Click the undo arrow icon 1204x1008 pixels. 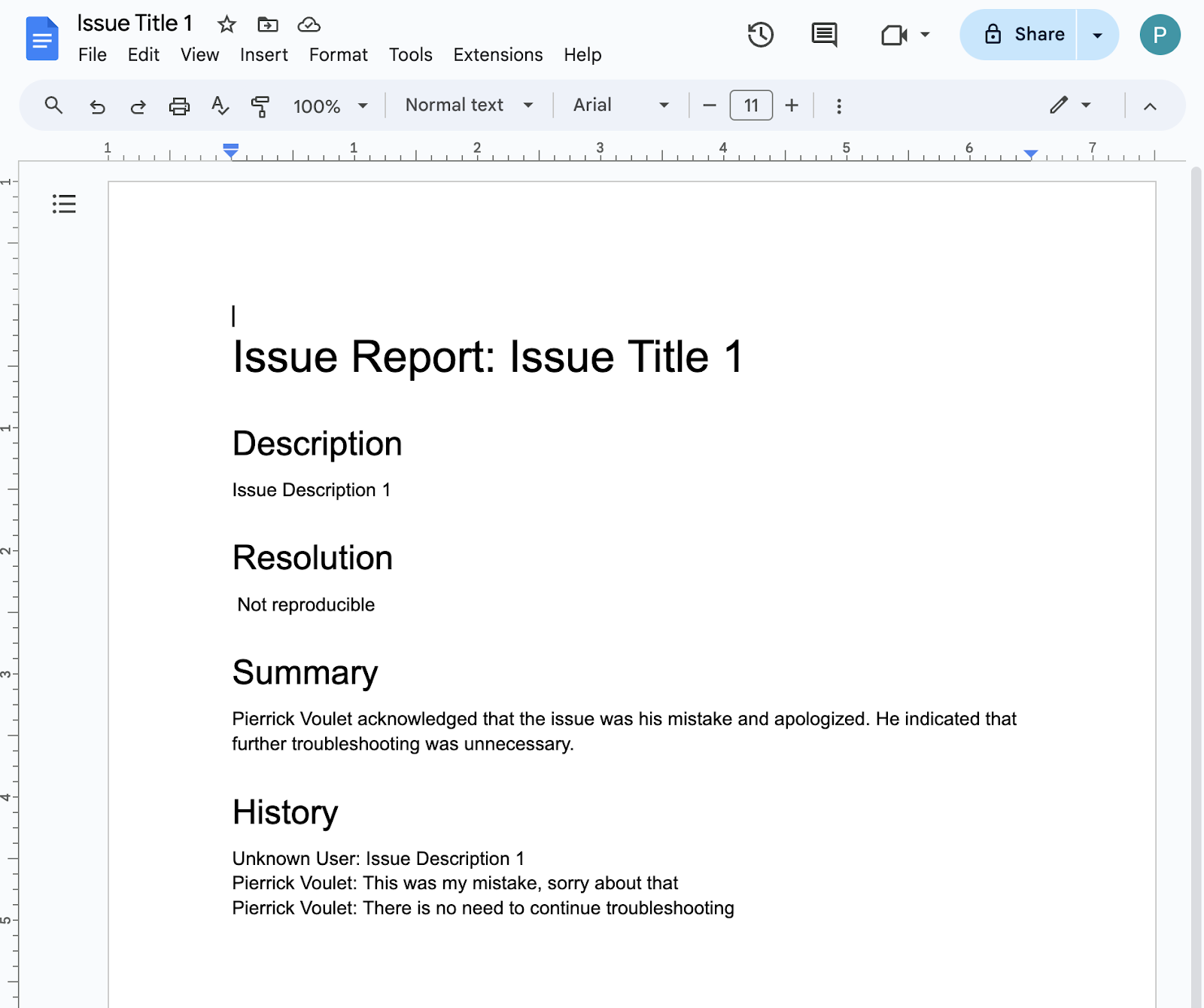97,106
